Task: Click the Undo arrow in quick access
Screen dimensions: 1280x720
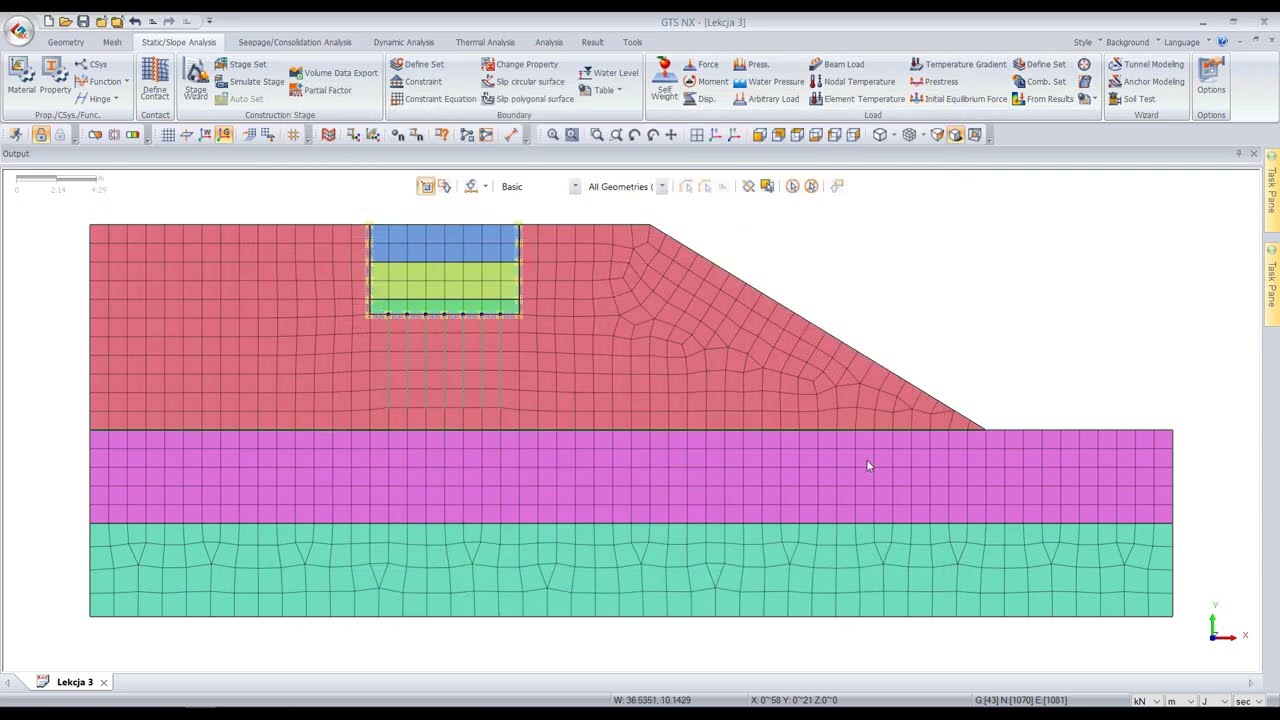Action: [x=135, y=22]
